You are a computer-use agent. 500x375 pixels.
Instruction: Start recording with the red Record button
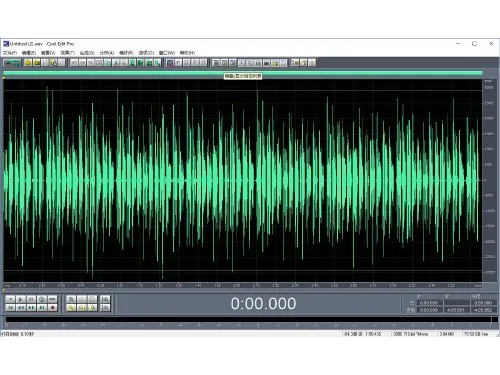point(52,308)
